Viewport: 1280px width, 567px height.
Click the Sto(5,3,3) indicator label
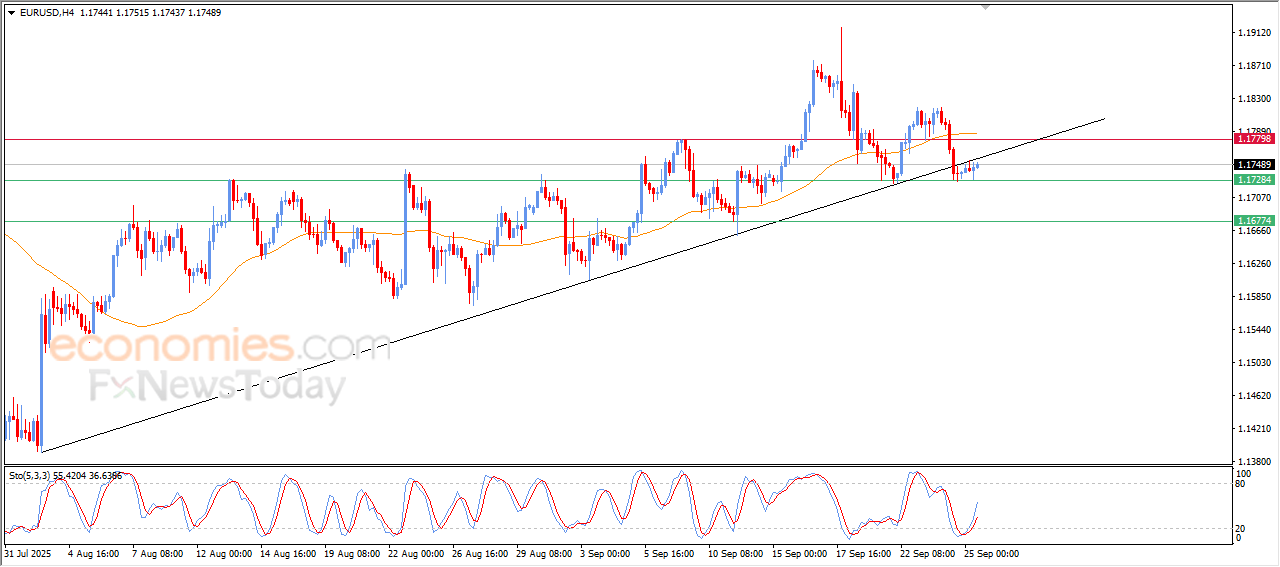tap(27, 476)
